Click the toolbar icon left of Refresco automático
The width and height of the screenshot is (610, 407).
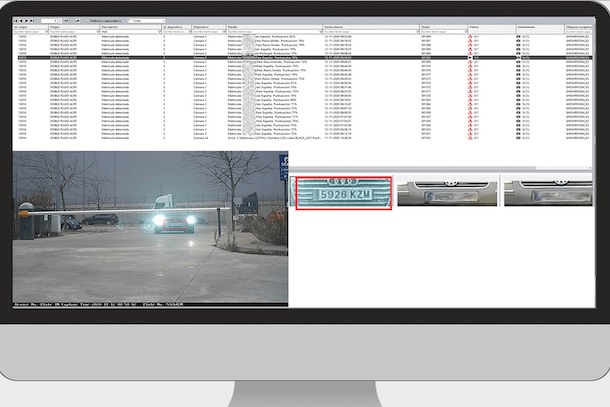[x=78, y=19]
